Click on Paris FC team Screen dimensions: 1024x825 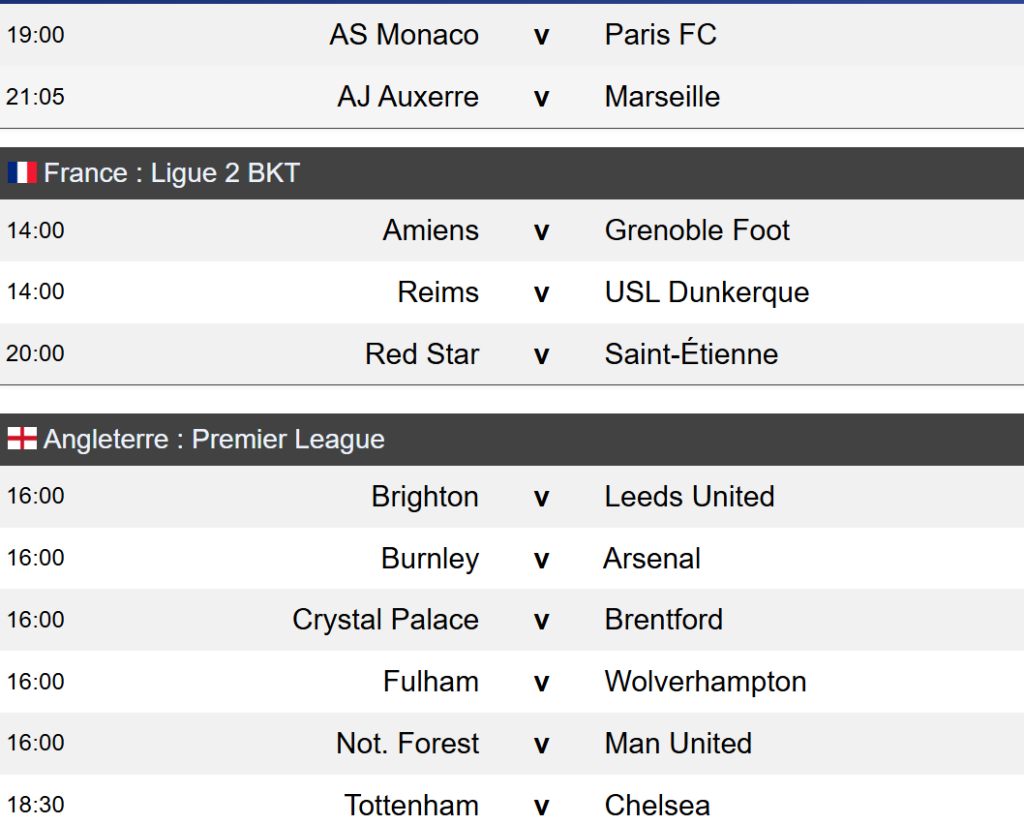pyautogui.click(x=660, y=35)
